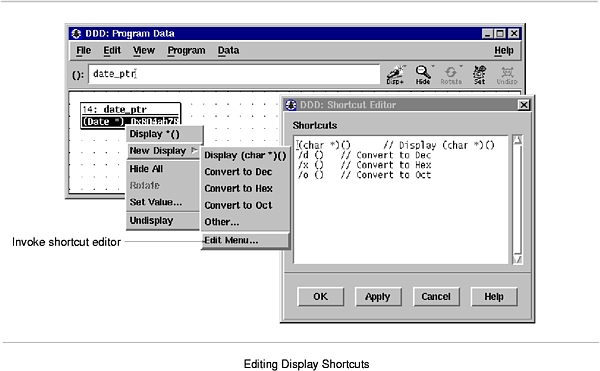600x371 pixels.
Task: Click the DDD logo in Program Data title bar
Action: pyautogui.click(x=76, y=34)
